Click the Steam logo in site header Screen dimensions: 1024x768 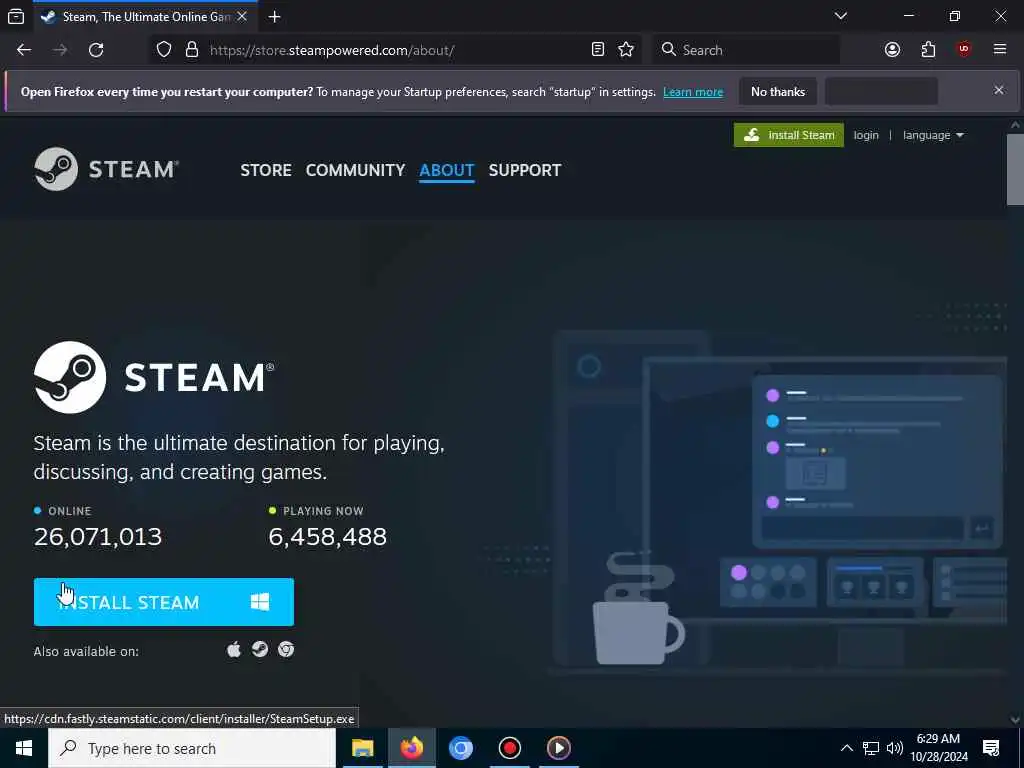pos(106,169)
